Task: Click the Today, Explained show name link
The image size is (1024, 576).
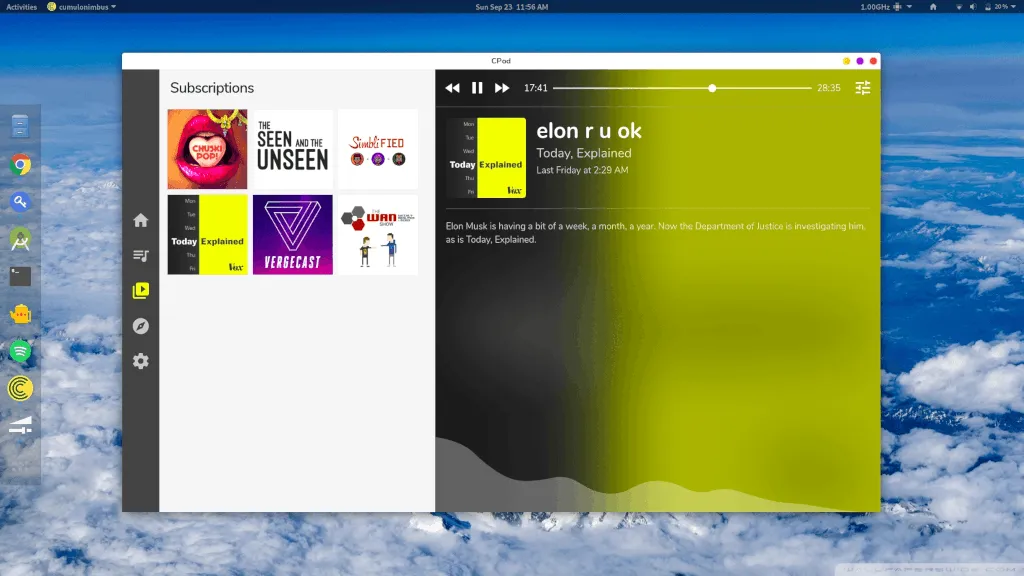Action: [584, 153]
